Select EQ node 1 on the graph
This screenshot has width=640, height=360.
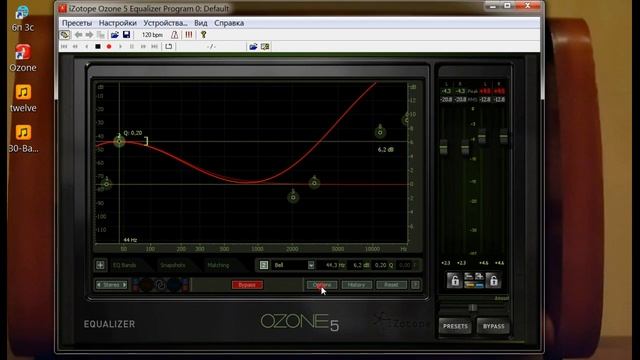pos(107,184)
